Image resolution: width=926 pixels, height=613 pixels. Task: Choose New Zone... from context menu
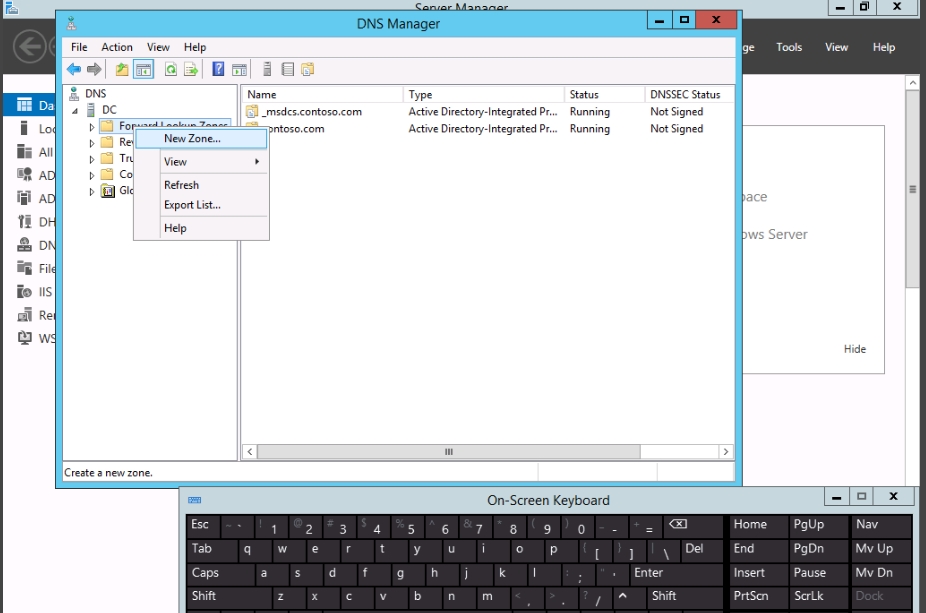201,138
